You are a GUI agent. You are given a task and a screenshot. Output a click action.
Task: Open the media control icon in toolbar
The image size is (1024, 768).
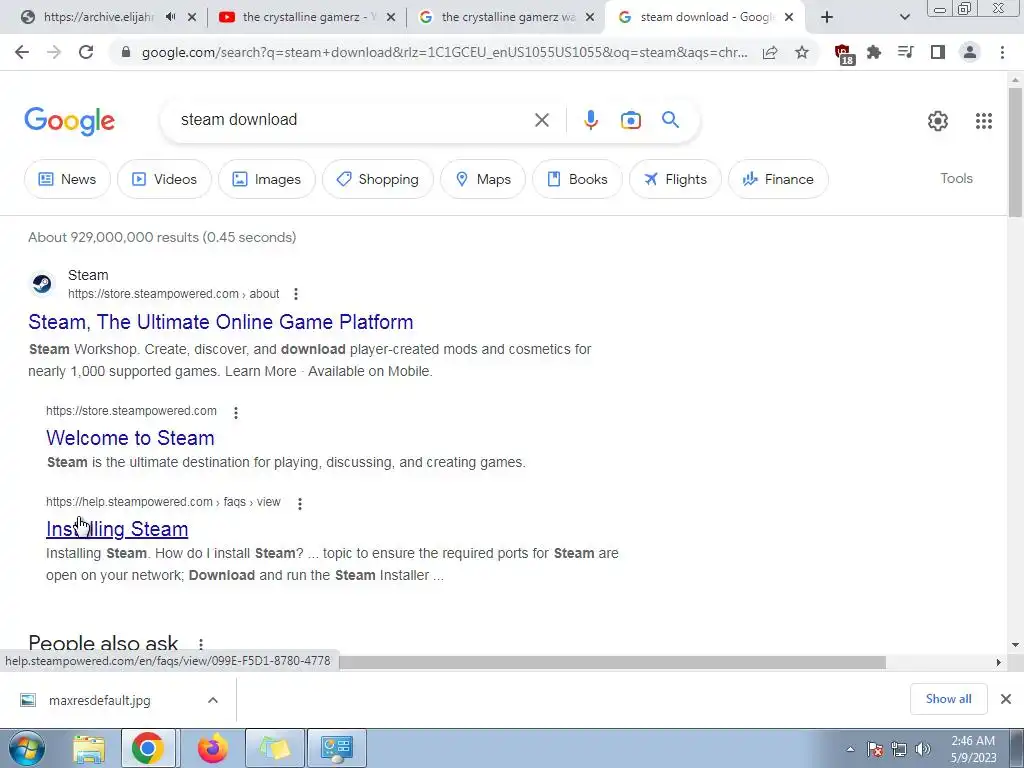point(906,52)
